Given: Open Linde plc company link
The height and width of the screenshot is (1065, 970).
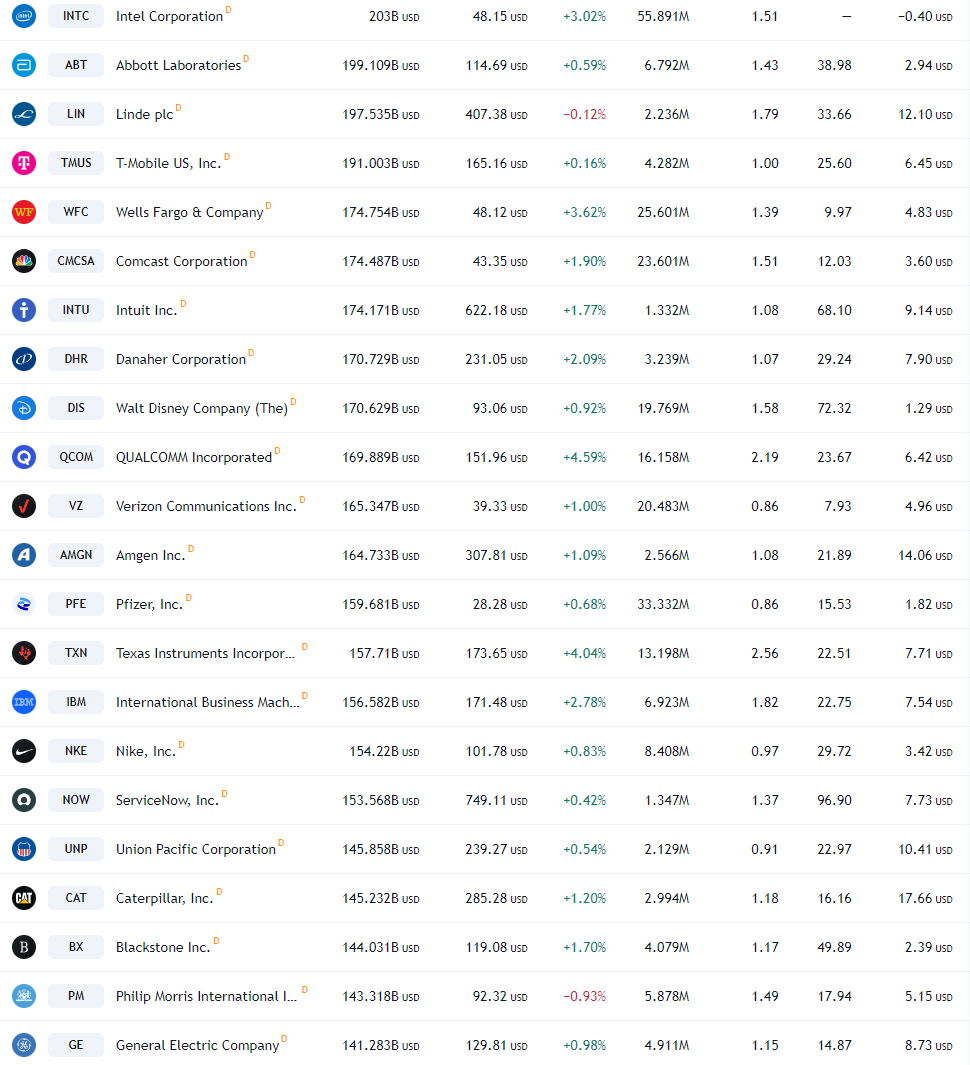Looking at the screenshot, I should tap(144, 114).
